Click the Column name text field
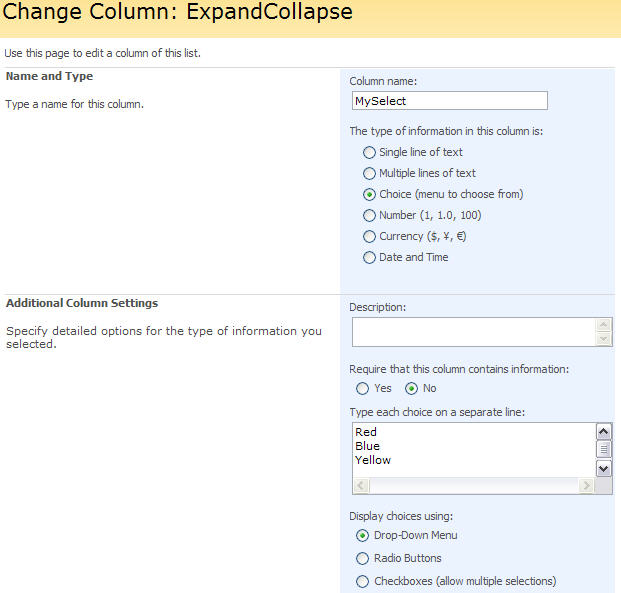The image size is (621, 593). 448,101
